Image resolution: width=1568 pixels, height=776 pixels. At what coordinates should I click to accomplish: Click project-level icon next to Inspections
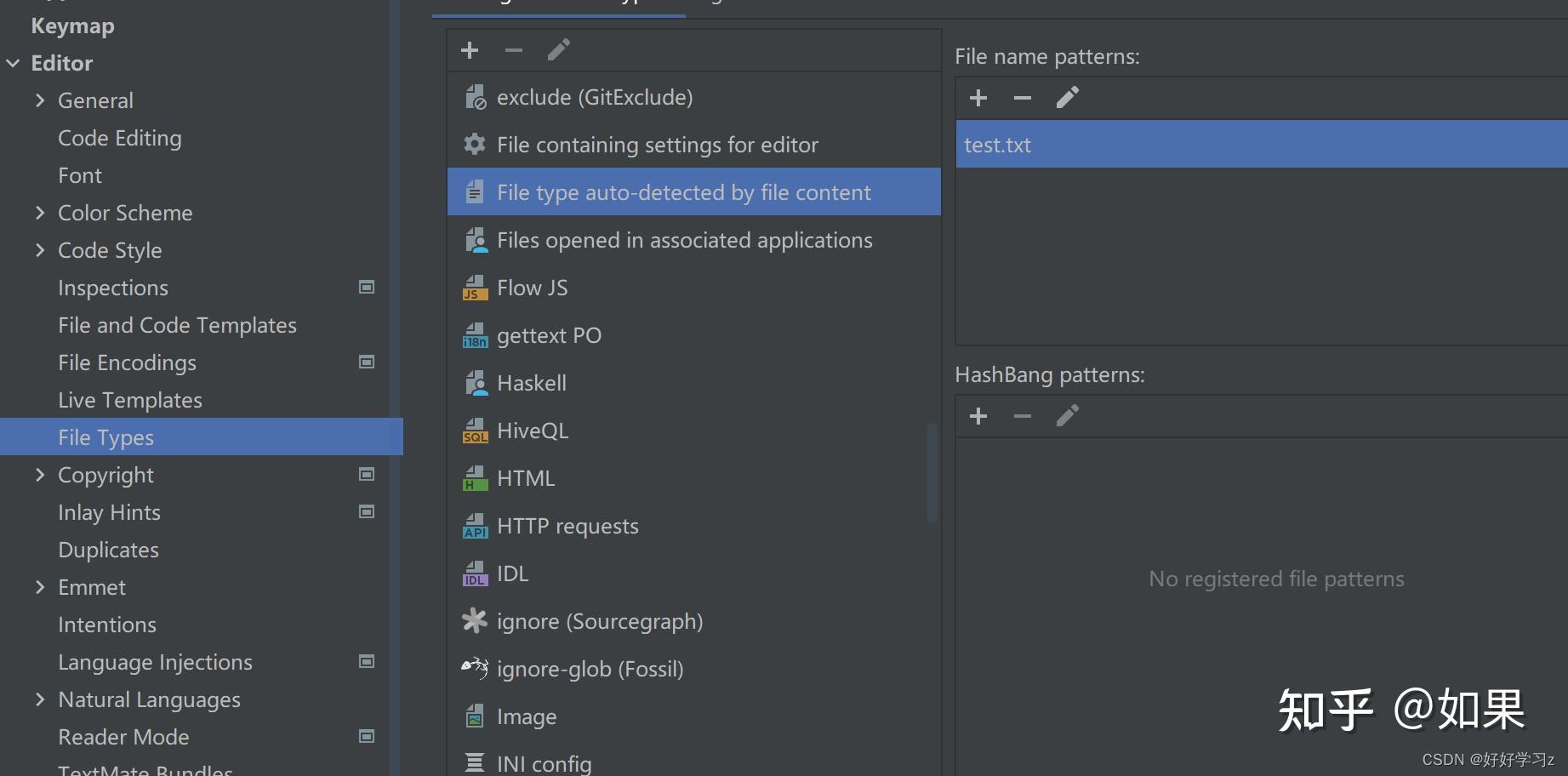pyautogui.click(x=367, y=288)
